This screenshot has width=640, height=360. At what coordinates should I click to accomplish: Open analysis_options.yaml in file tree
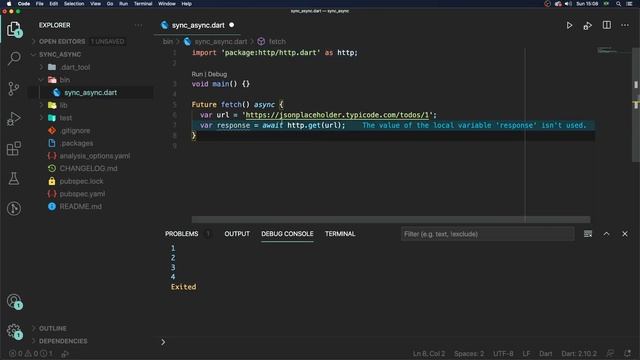click(x=95, y=156)
